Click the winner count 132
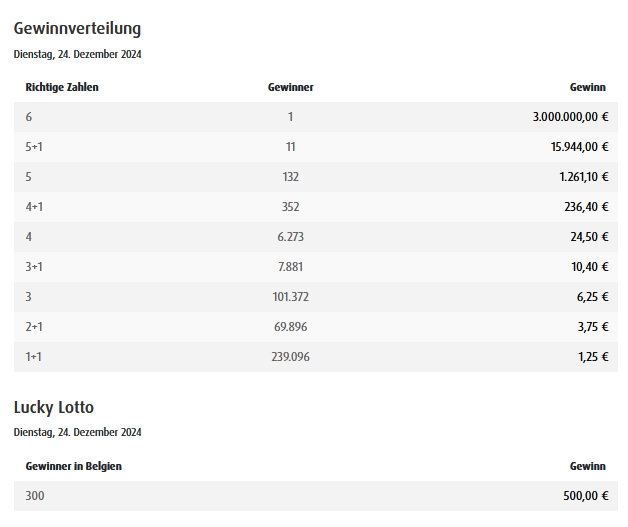Viewport: 628px width, 527px height. point(290,177)
